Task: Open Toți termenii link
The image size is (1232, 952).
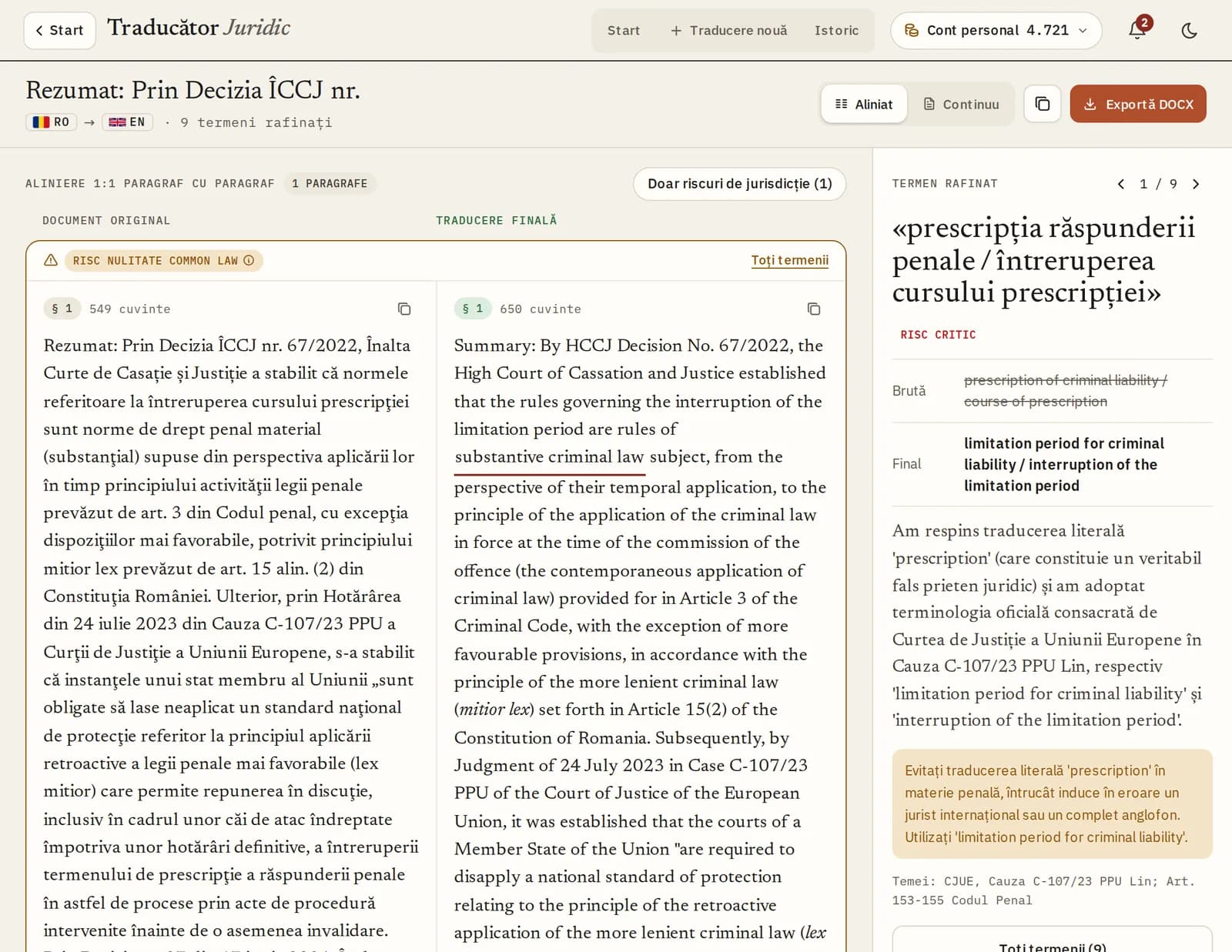Action: click(x=790, y=260)
